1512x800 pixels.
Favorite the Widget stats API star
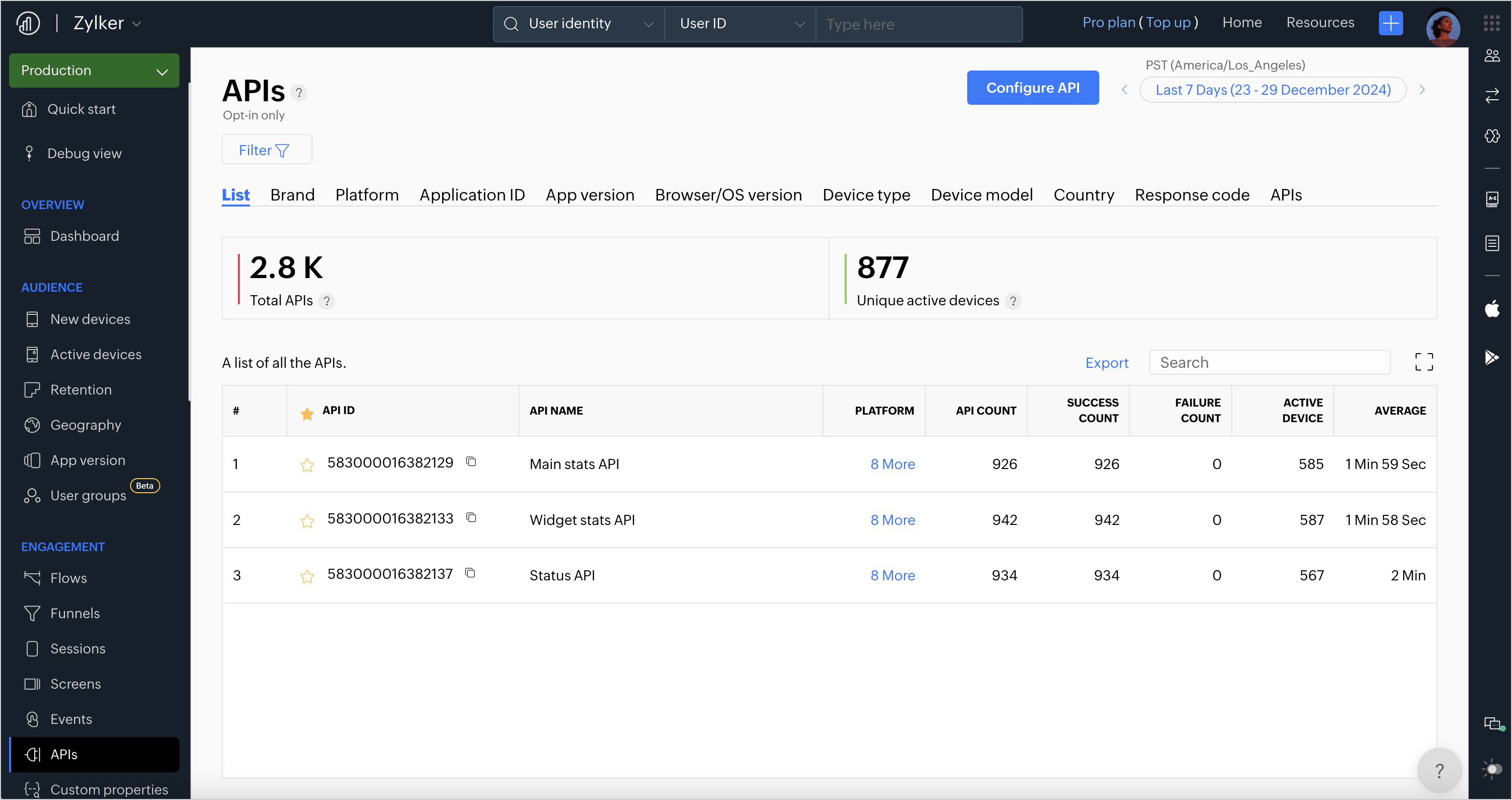point(307,521)
